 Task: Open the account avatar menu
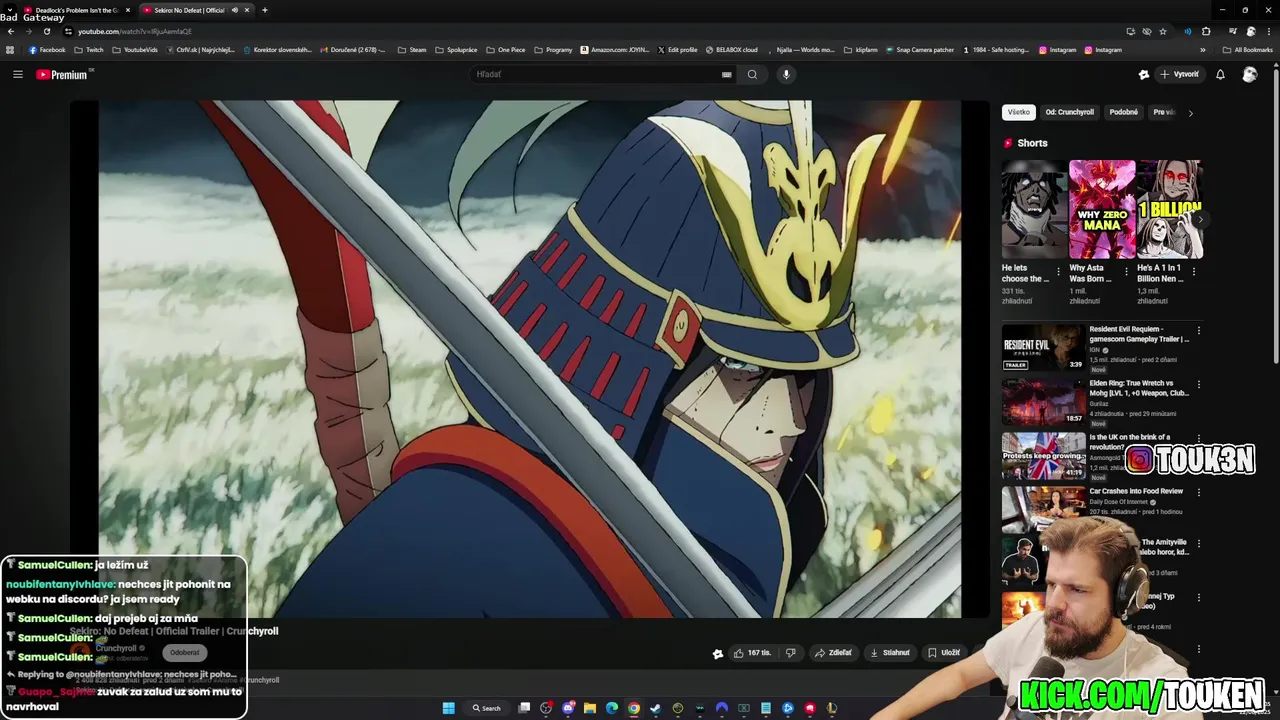coord(1250,74)
